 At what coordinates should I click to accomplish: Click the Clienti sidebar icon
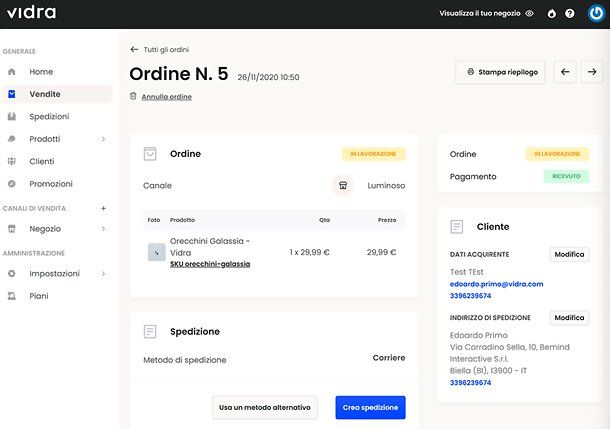(x=12, y=161)
